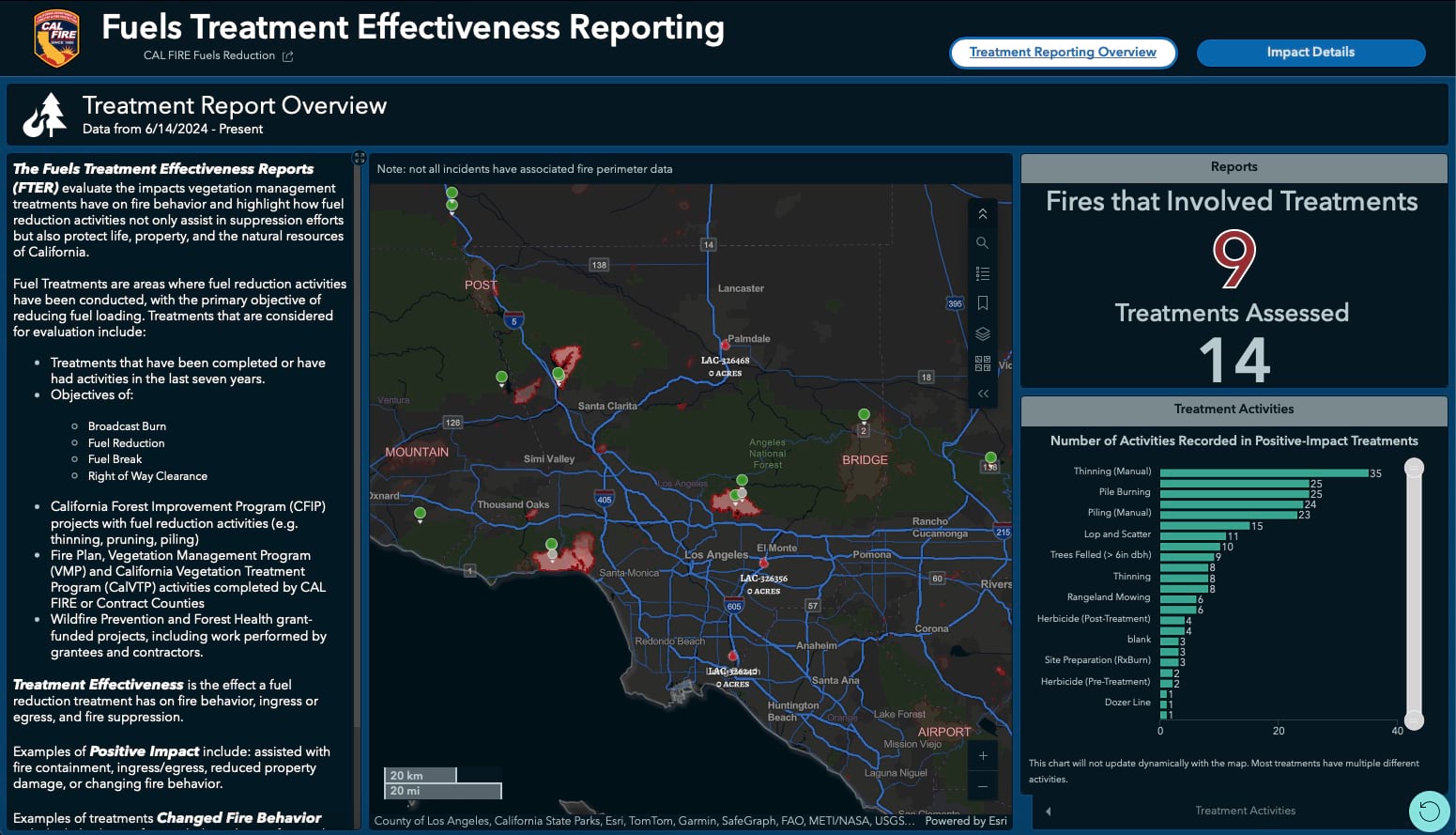Image resolution: width=1456 pixels, height=835 pixels.
Task: Collapse the map toolbar with the double chevron
Action: [x=983, y=394]
